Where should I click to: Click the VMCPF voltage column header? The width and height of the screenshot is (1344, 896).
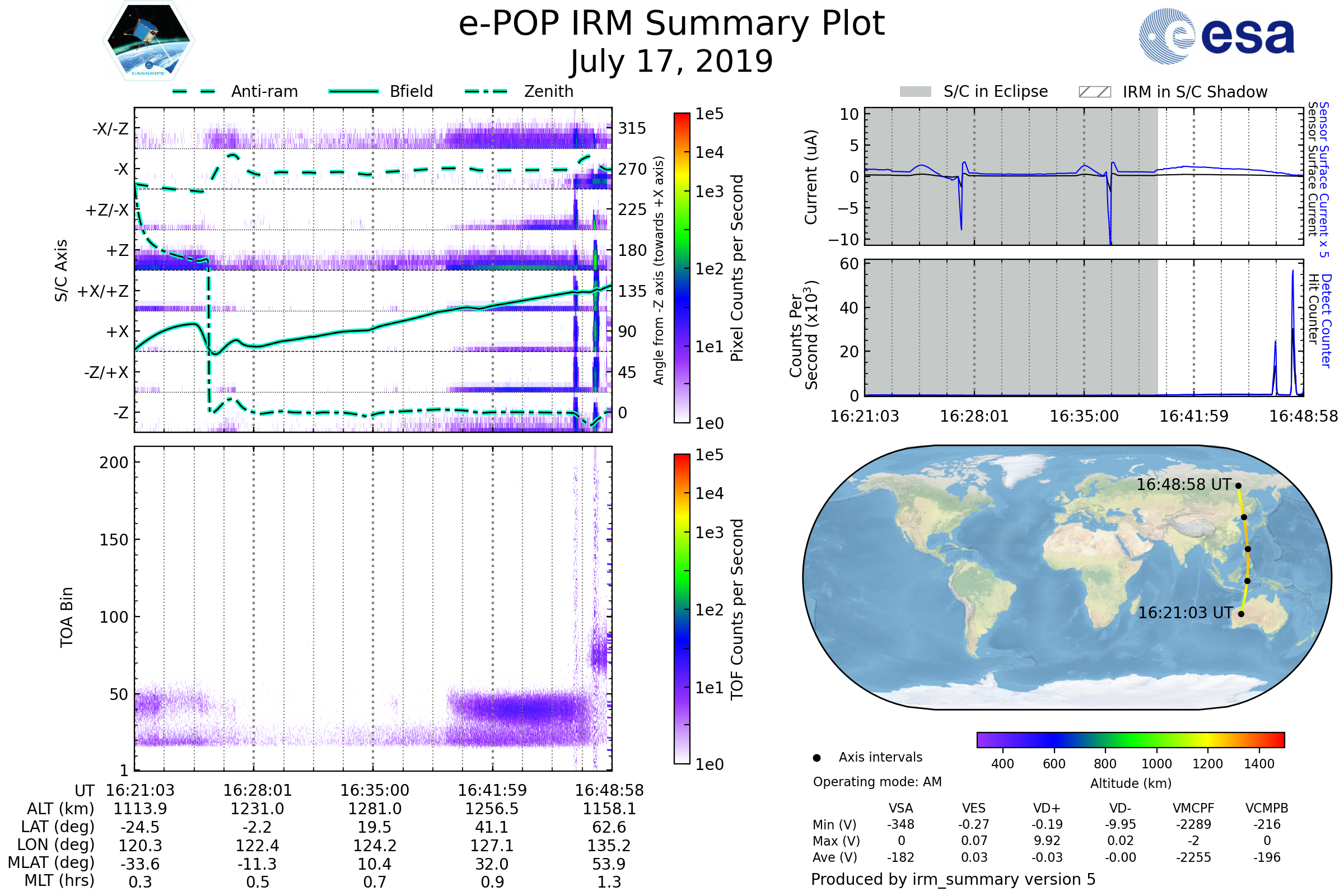[1193, 809]
